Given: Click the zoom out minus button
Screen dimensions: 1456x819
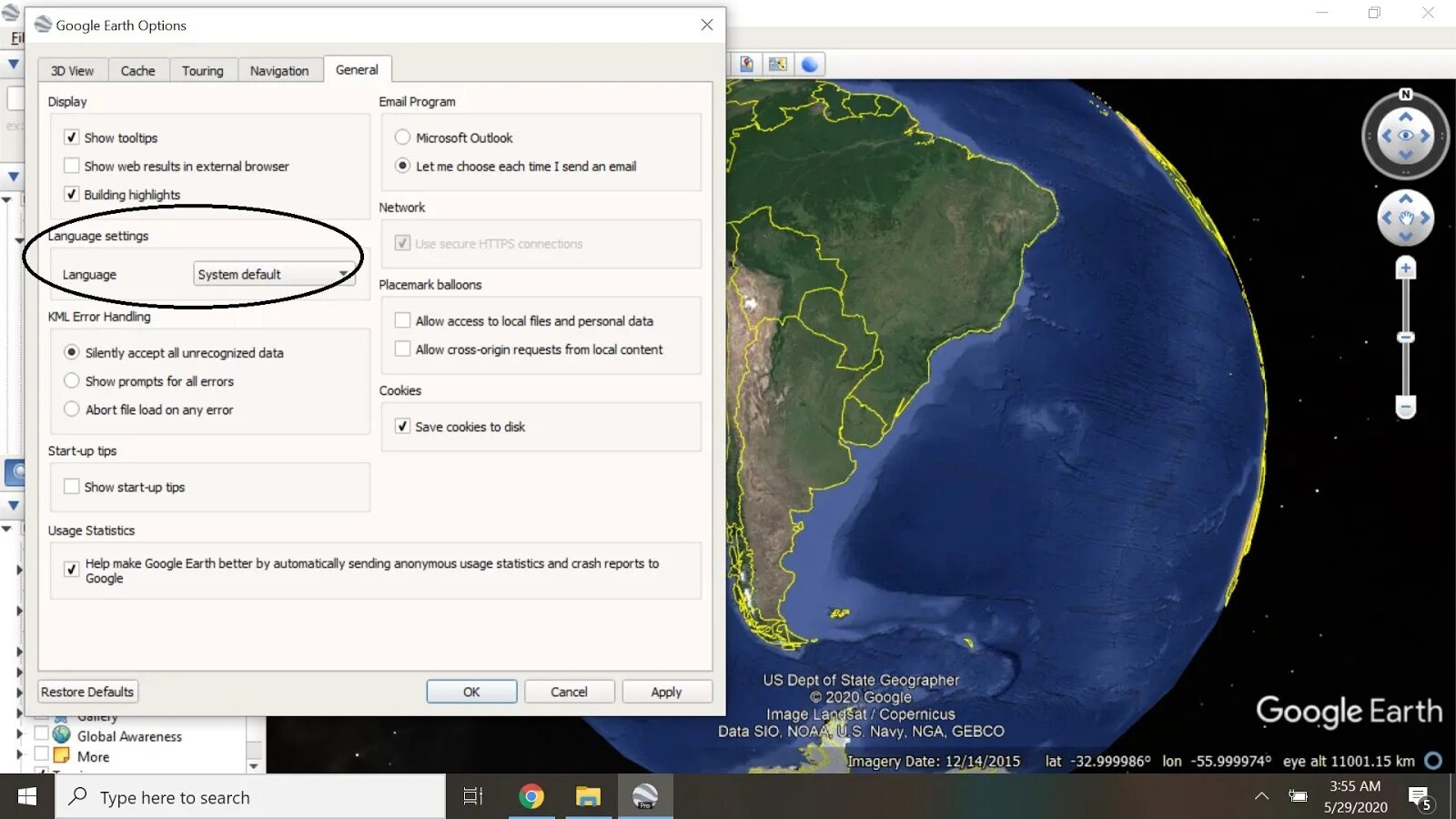Looking at the screenshot, I should pos(1406,407).
